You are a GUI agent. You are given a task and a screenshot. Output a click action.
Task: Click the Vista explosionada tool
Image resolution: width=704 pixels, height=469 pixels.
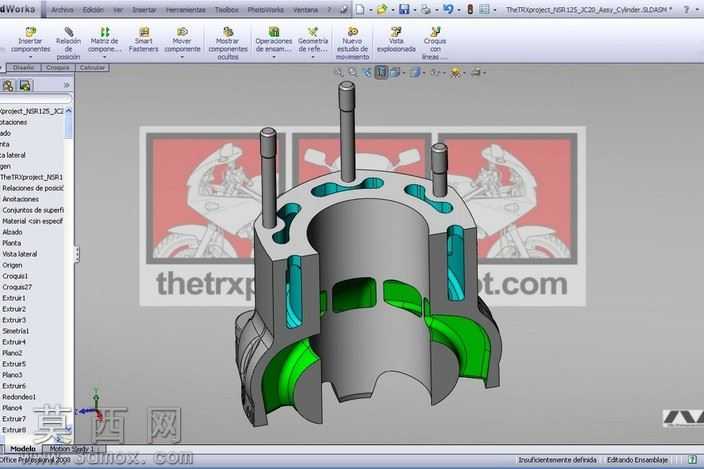coord(396,40)
